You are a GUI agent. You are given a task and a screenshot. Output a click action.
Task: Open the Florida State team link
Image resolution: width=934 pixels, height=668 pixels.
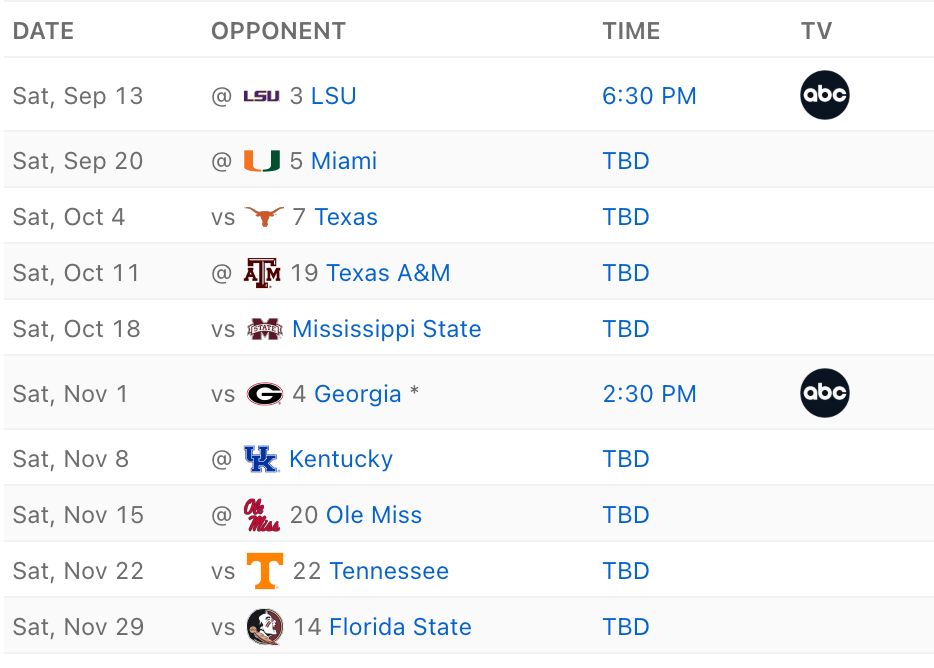point(400,627)
